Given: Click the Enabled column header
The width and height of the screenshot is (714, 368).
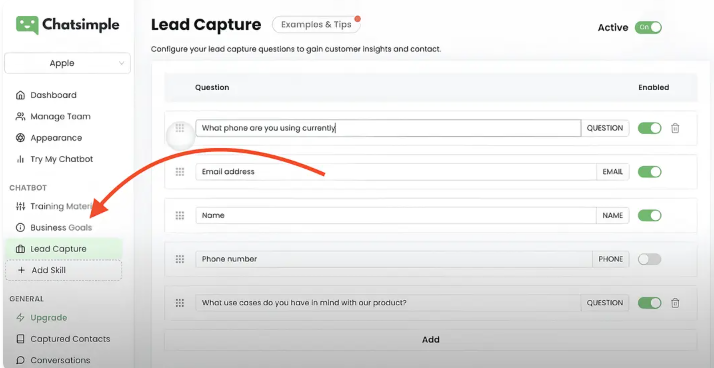Looking at the screenshot, I should click(x=653, y=87).
